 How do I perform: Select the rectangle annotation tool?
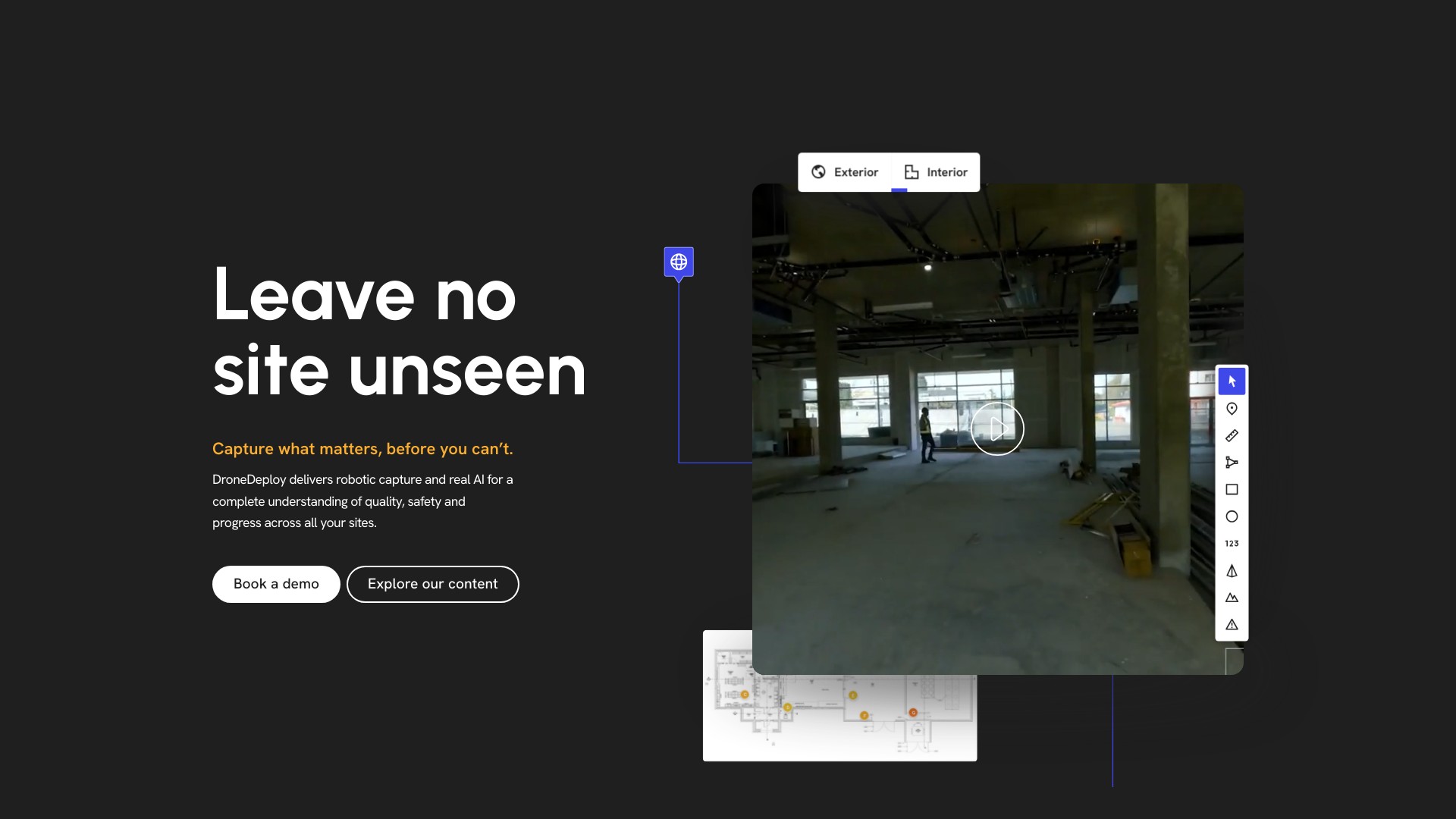tap(1232, 490)
